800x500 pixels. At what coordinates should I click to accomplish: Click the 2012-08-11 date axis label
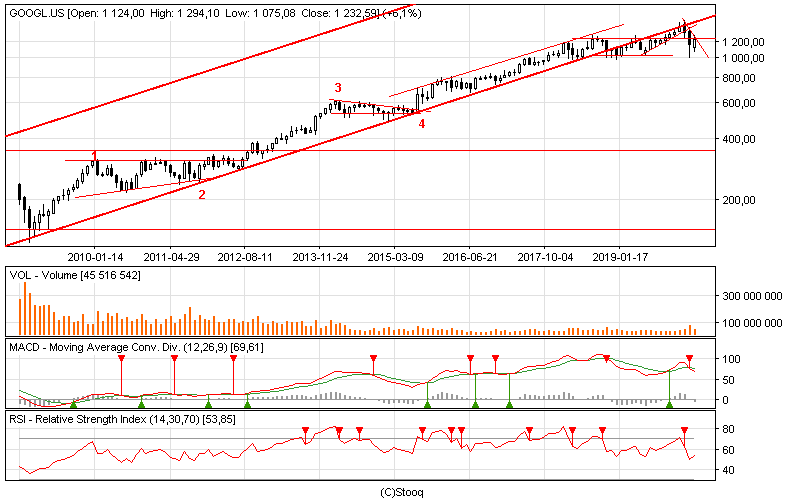245,257
